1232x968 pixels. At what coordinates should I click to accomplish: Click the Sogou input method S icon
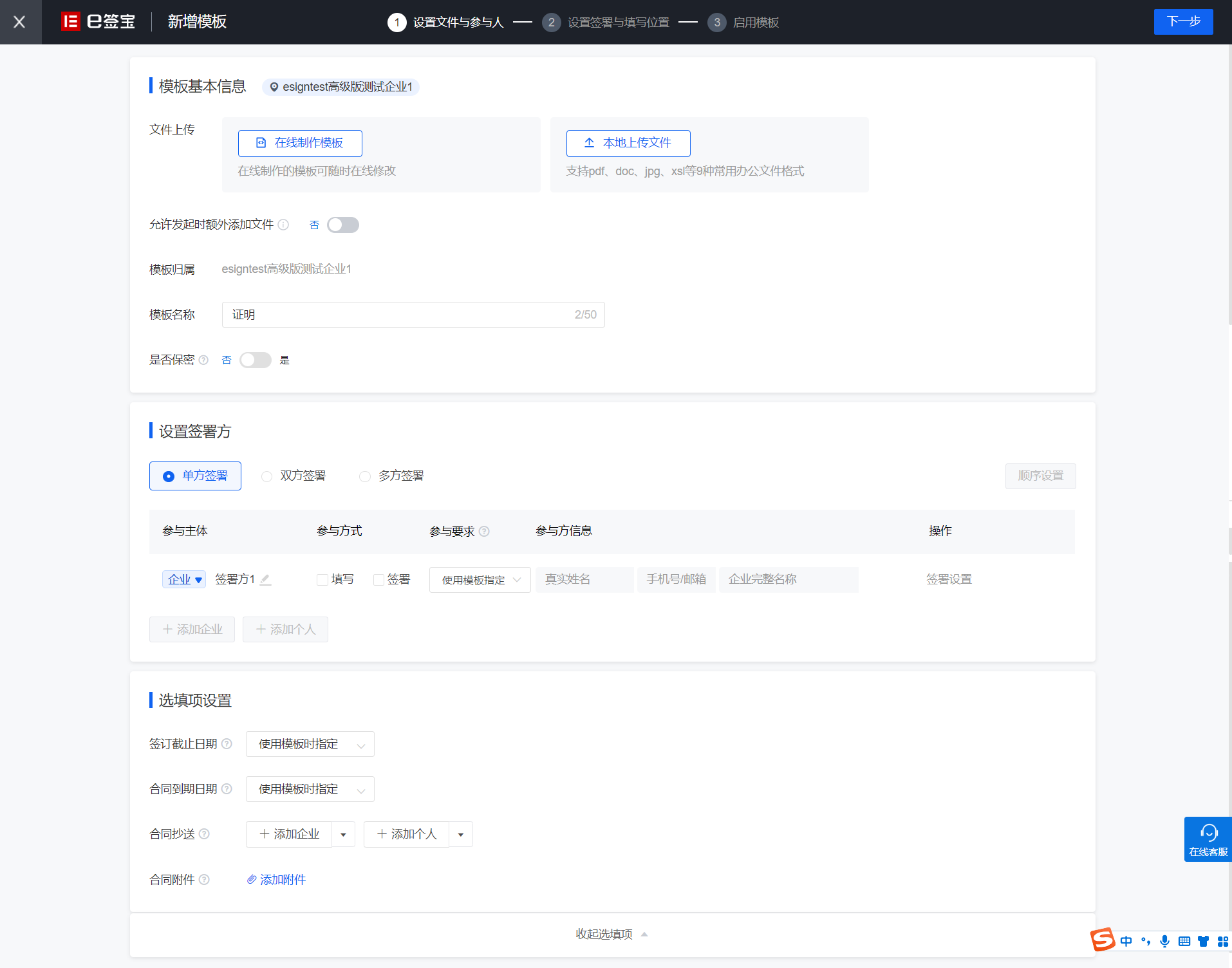[1103, 940]
